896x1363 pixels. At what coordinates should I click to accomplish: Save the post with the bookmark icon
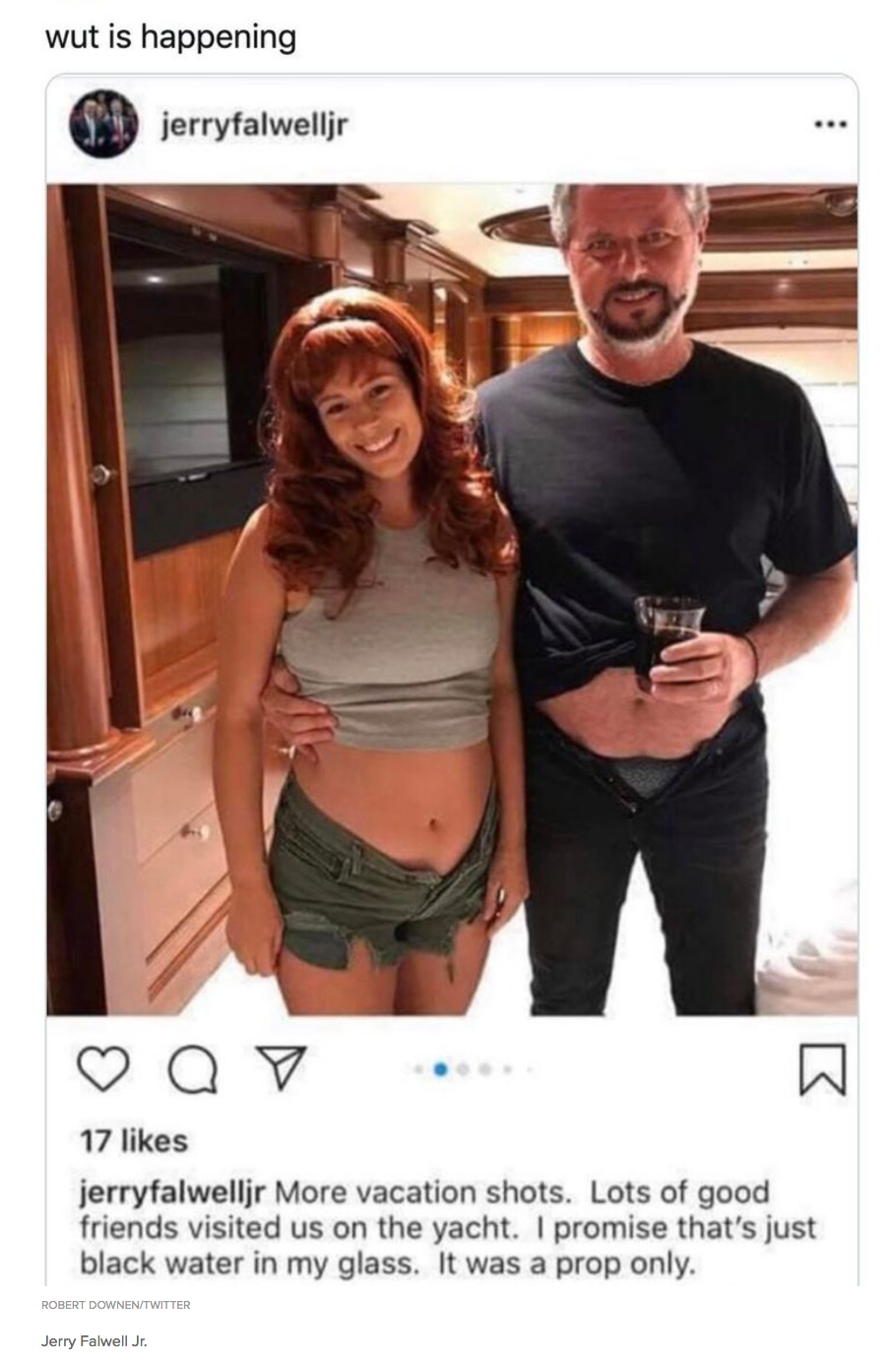(821, 1070)
